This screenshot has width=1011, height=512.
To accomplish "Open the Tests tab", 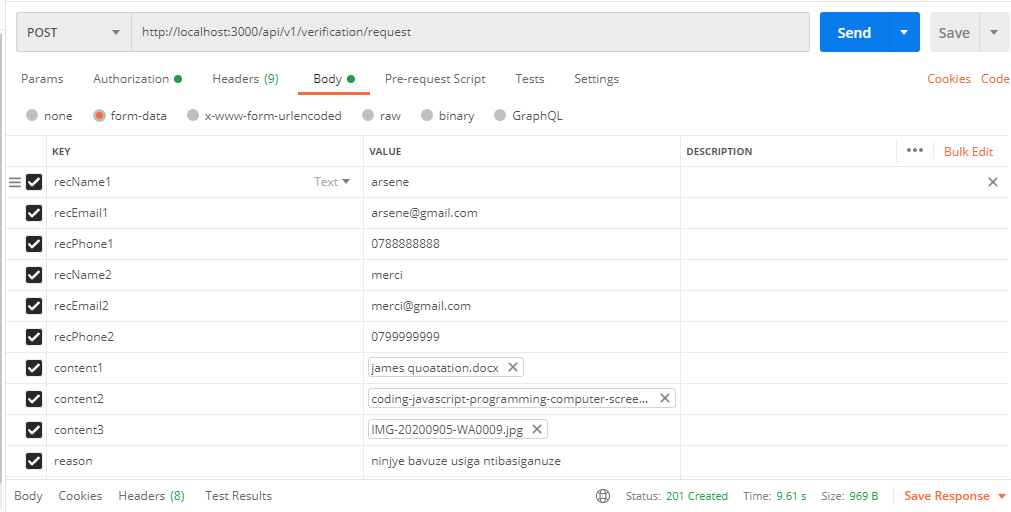I will point(529,79).
